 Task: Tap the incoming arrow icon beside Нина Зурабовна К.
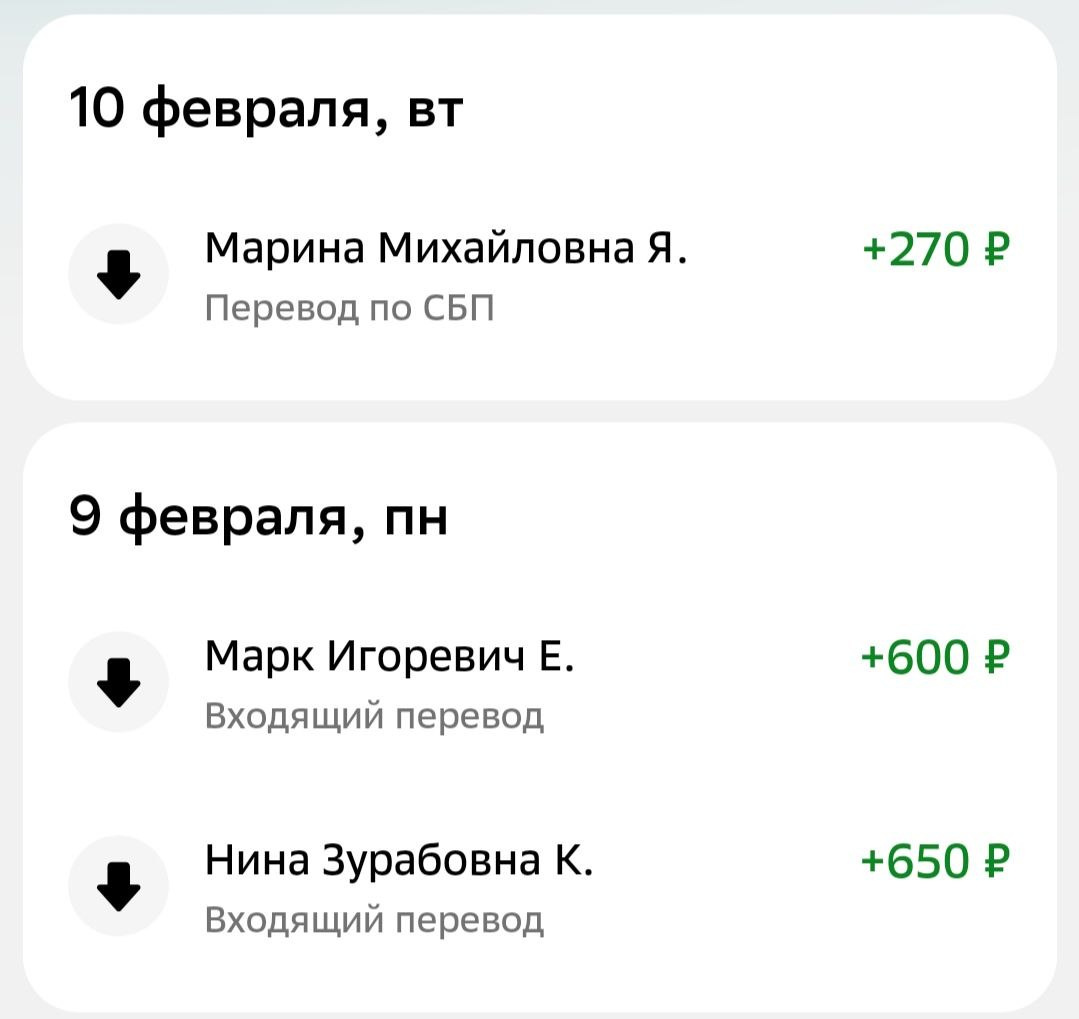pyautogui.click(x=118, y=886)
